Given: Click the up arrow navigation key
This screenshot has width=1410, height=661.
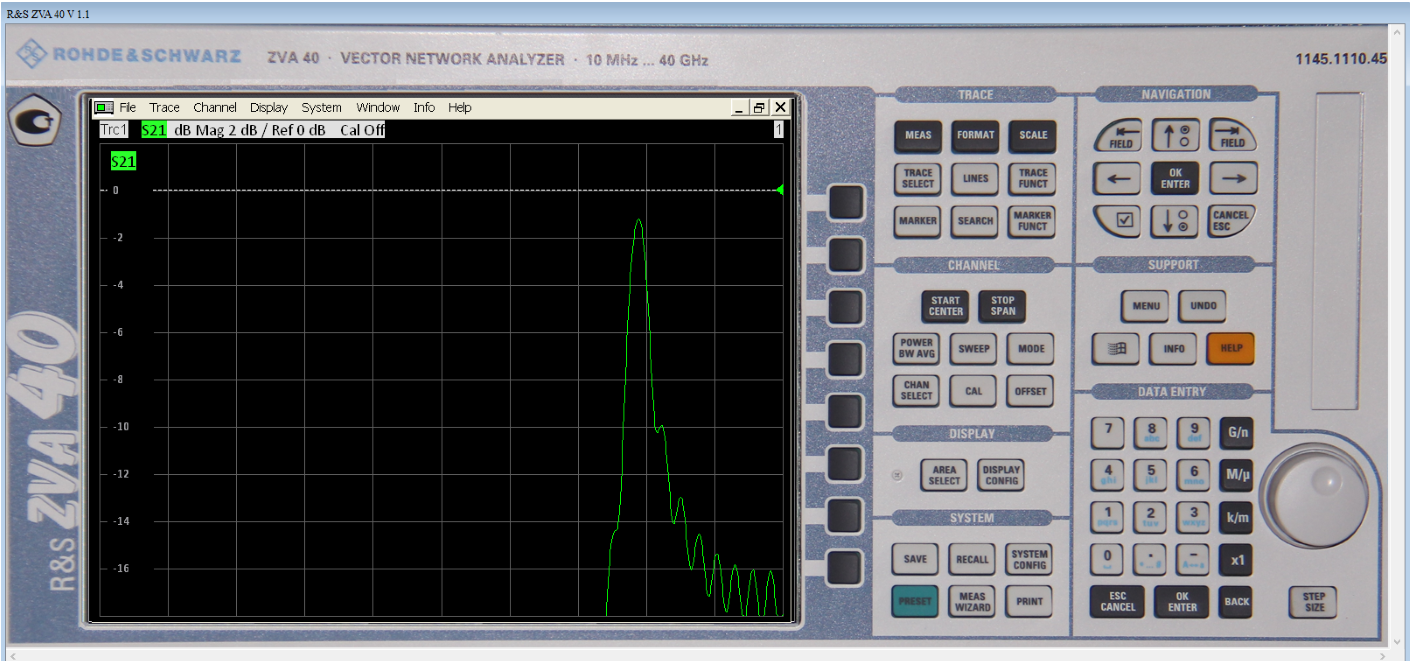Looking at the screenshot, I should 1175,136.
